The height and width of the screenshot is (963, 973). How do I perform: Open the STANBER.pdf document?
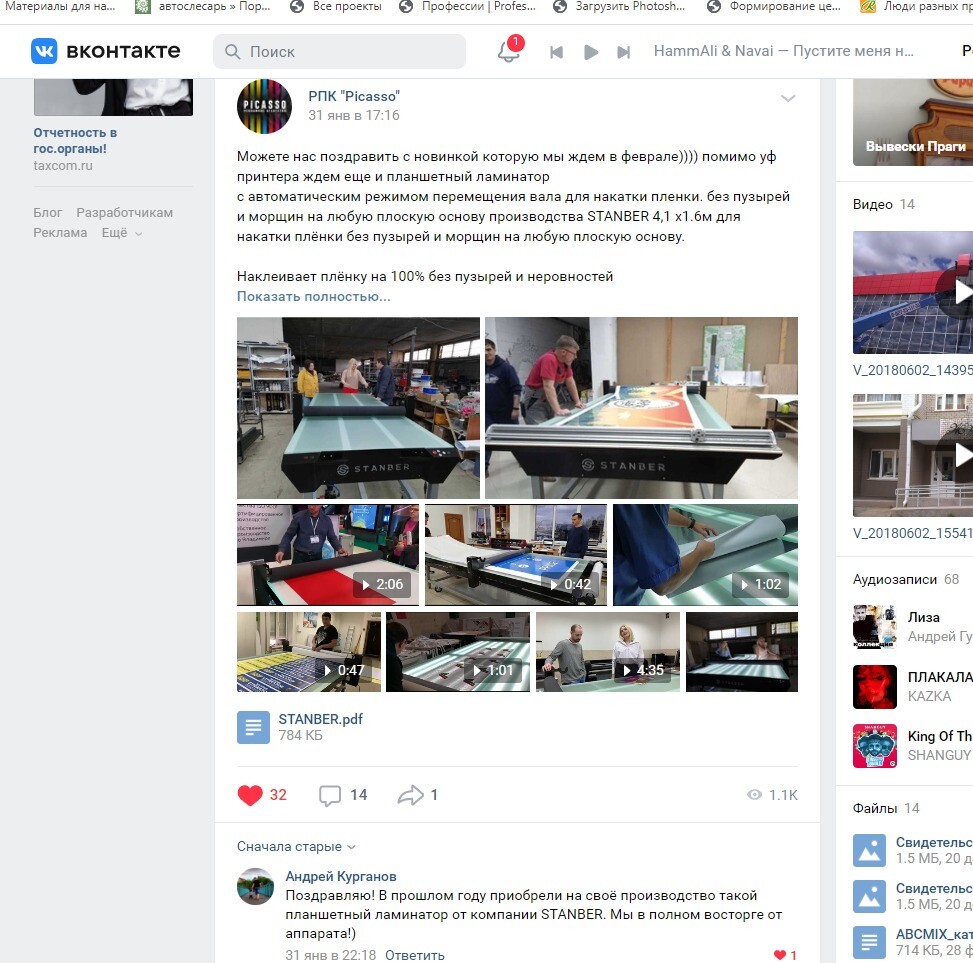tap(320, 719)
